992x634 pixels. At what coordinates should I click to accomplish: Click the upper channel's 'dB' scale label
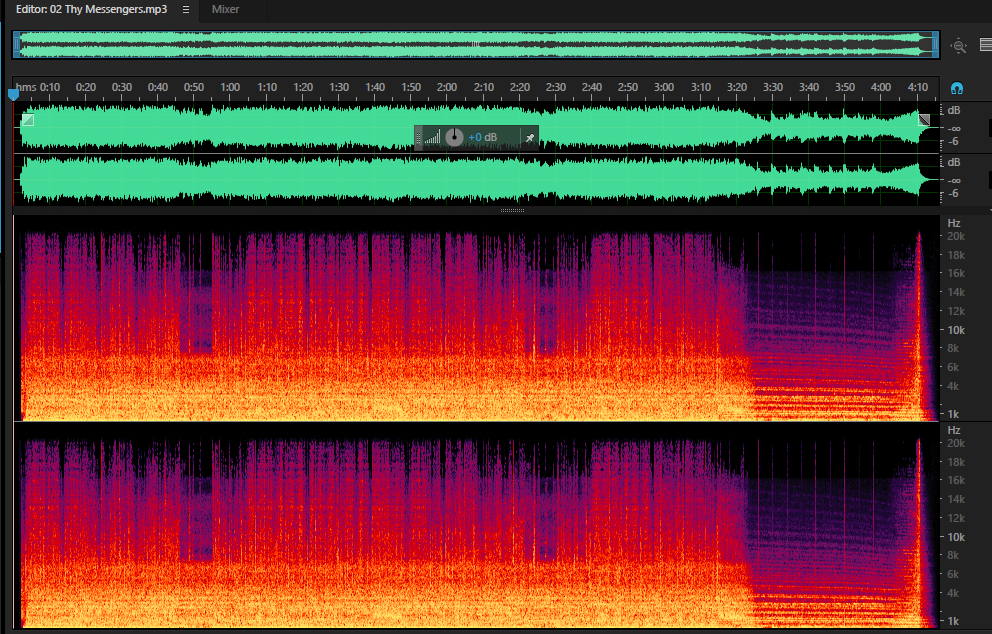[x=954, y=110]
